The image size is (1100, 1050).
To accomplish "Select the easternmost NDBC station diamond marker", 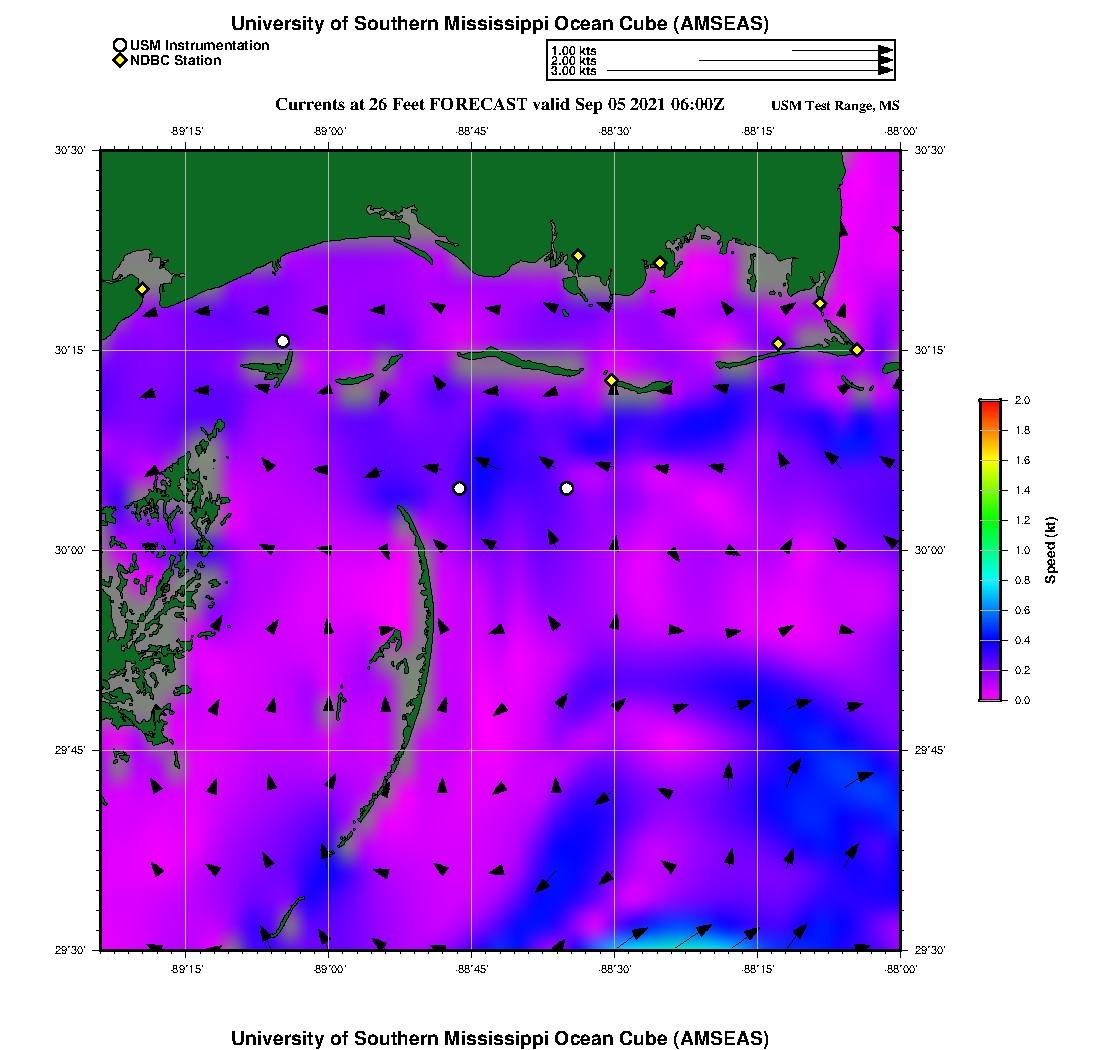I will (x=857, y=349).
